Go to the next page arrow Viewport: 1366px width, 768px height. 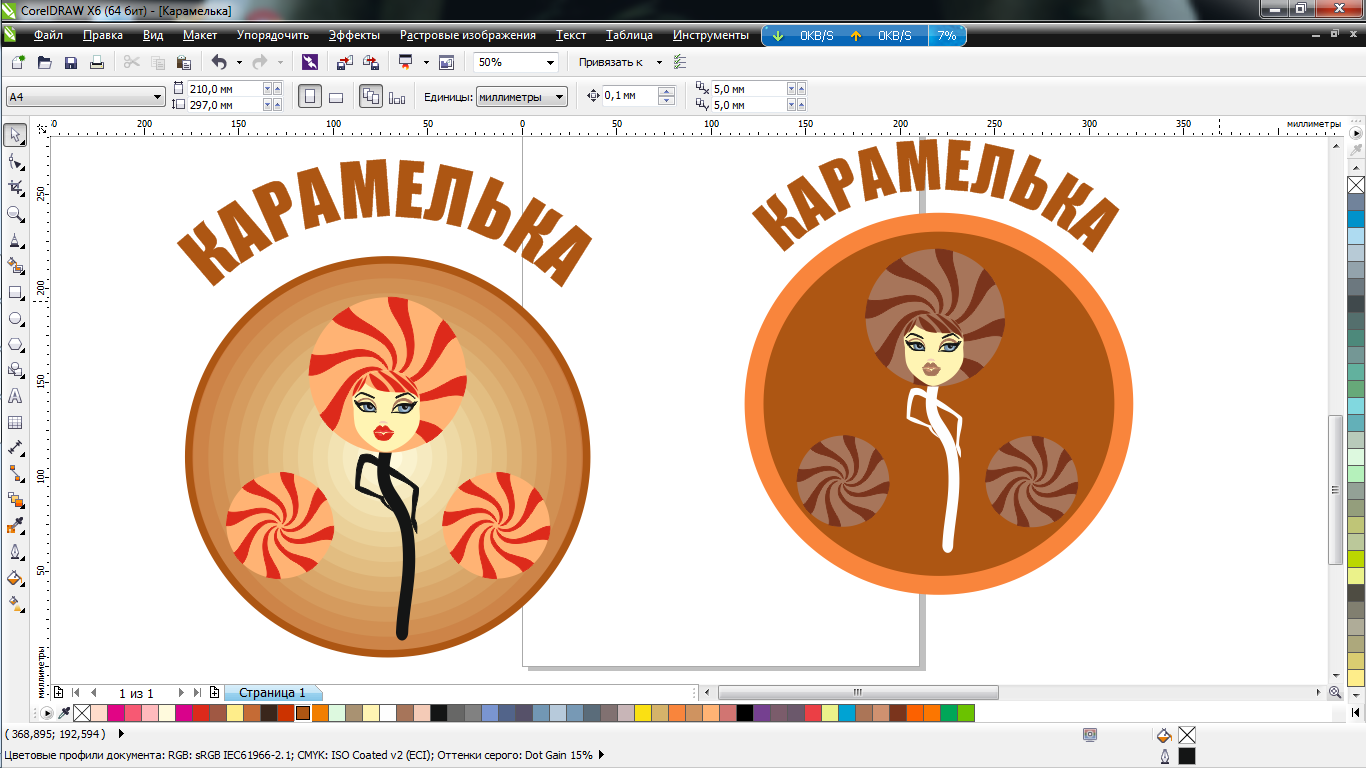pos(181,692)
